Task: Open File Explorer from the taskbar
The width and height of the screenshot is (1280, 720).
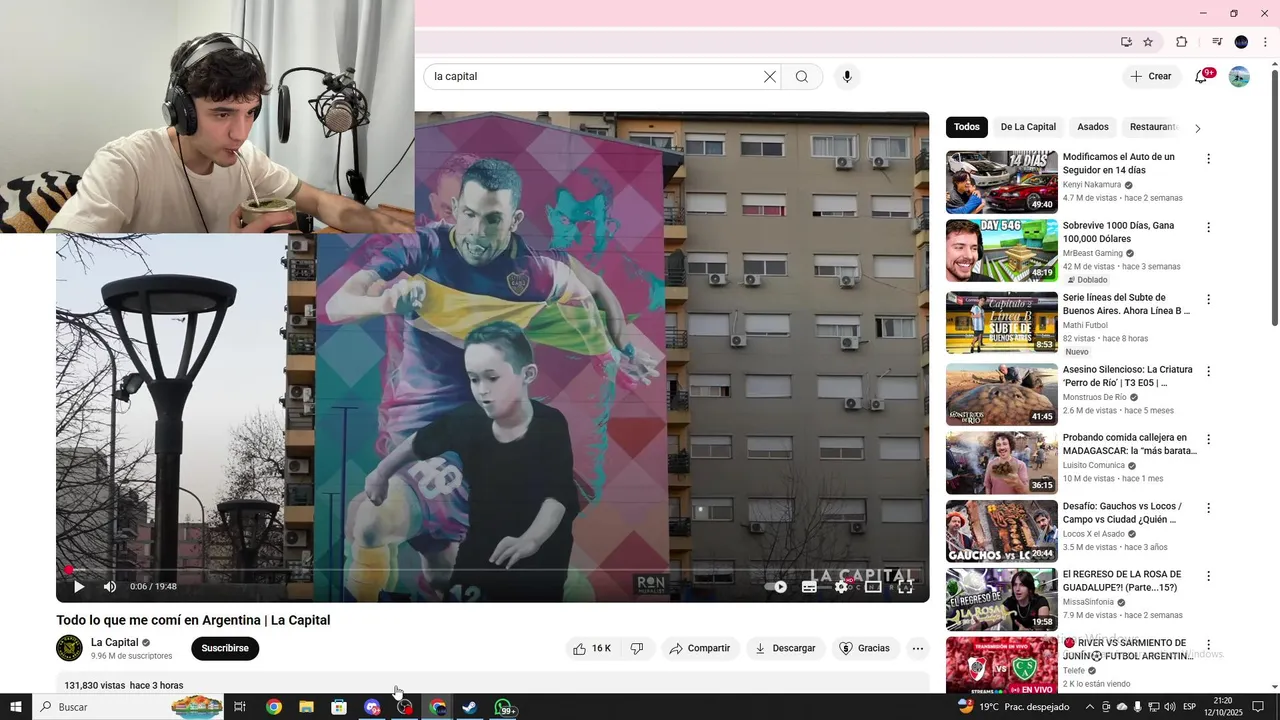Action: [306, 707]
